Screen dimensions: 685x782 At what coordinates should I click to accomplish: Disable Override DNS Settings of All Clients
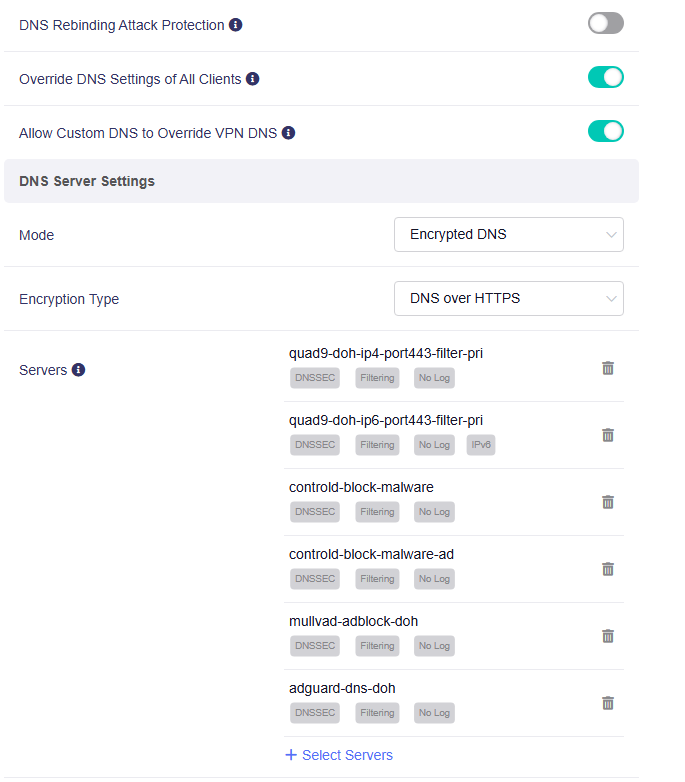pyautogui.click(x=606, y=77)
